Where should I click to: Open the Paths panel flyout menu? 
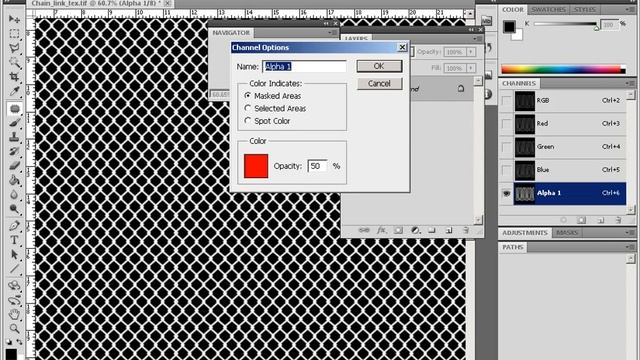(629, 247)
